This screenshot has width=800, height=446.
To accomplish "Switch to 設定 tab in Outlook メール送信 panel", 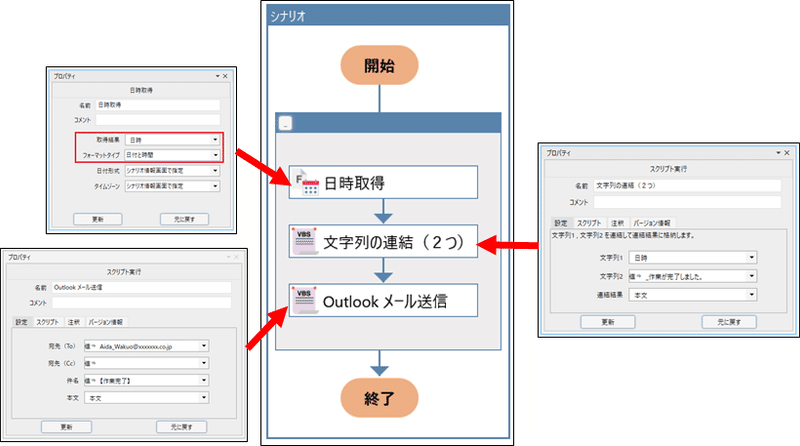I will pyautogui.click(x=21, y=322).
